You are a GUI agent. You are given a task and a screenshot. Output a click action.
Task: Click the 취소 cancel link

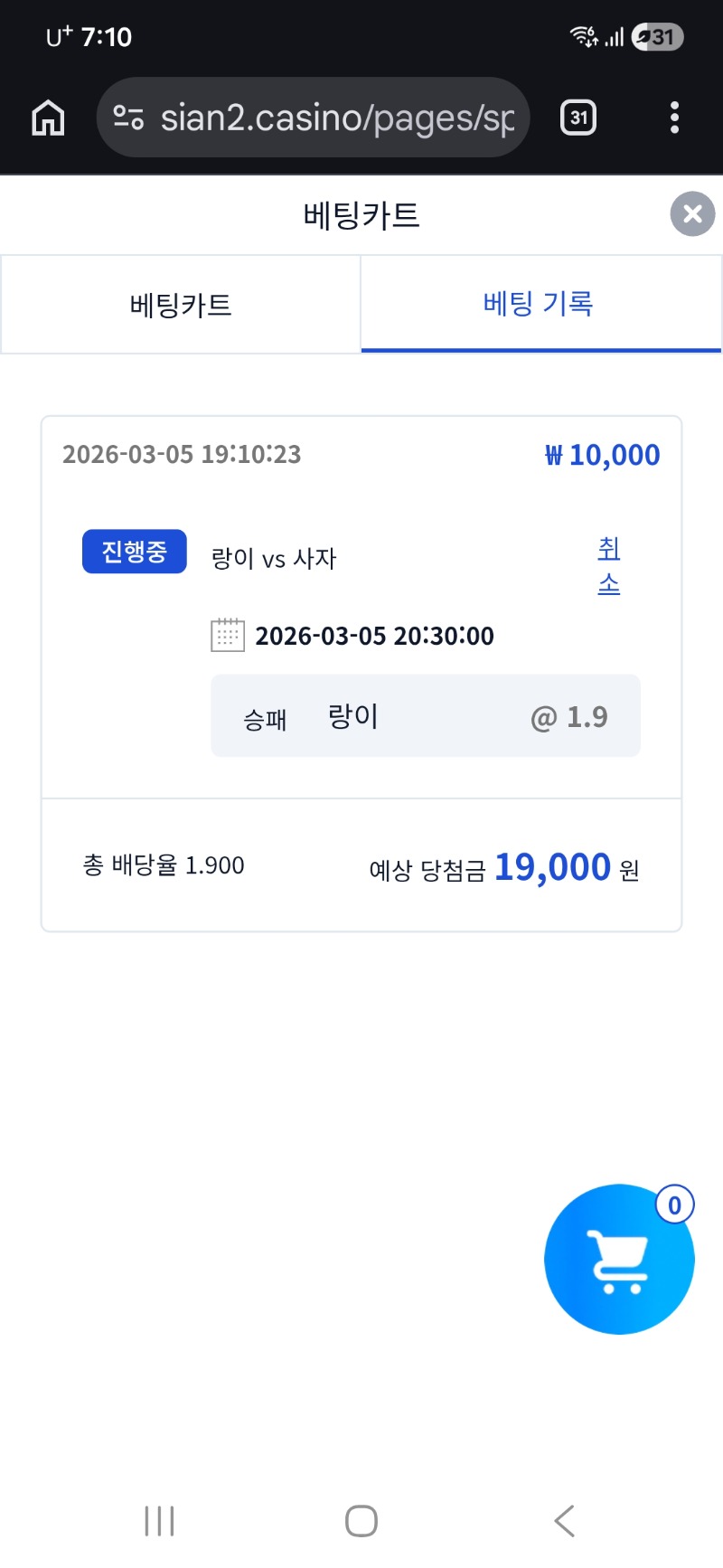[x=609, y=566]
